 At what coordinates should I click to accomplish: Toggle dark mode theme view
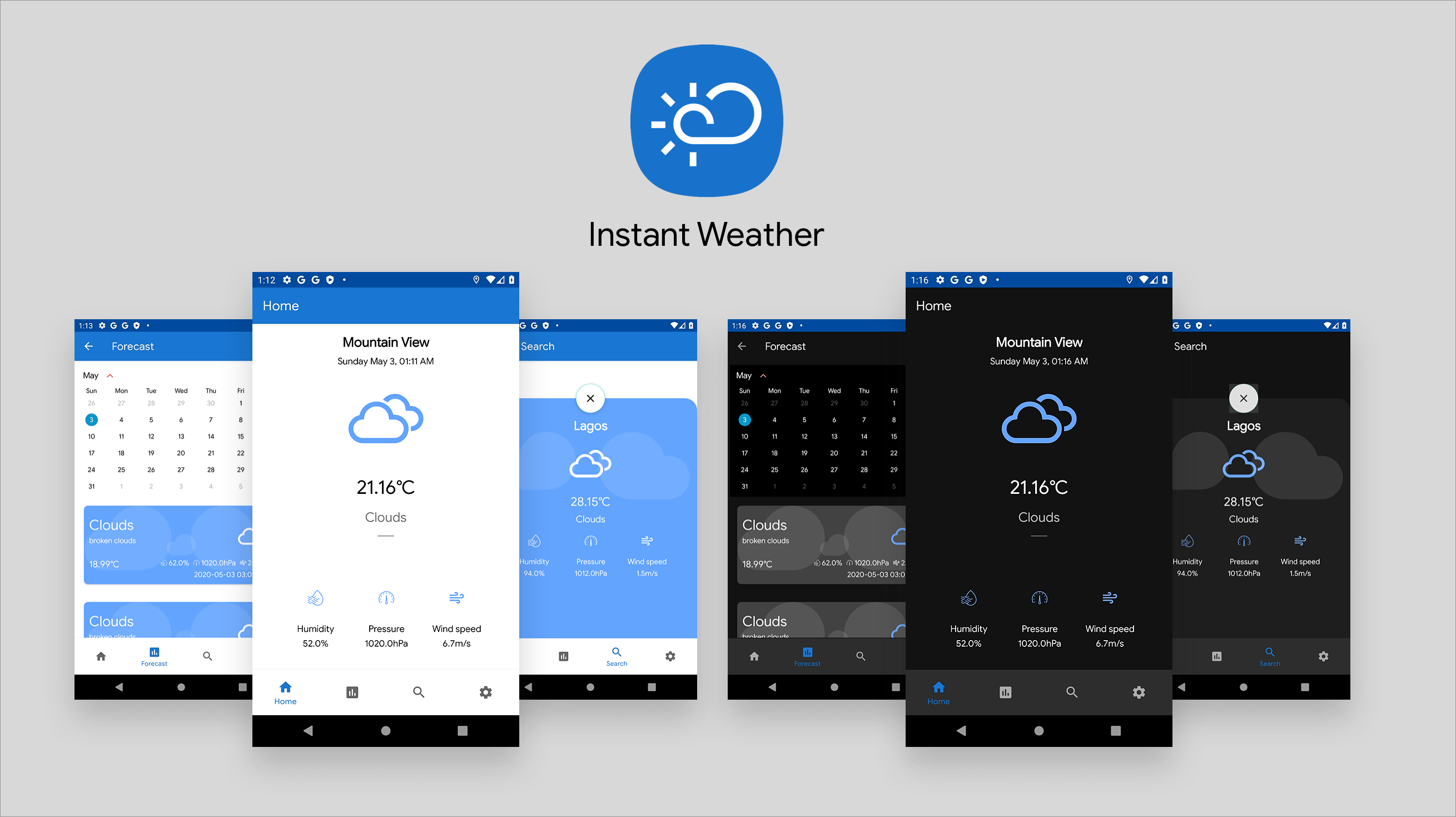click(486, 692)
